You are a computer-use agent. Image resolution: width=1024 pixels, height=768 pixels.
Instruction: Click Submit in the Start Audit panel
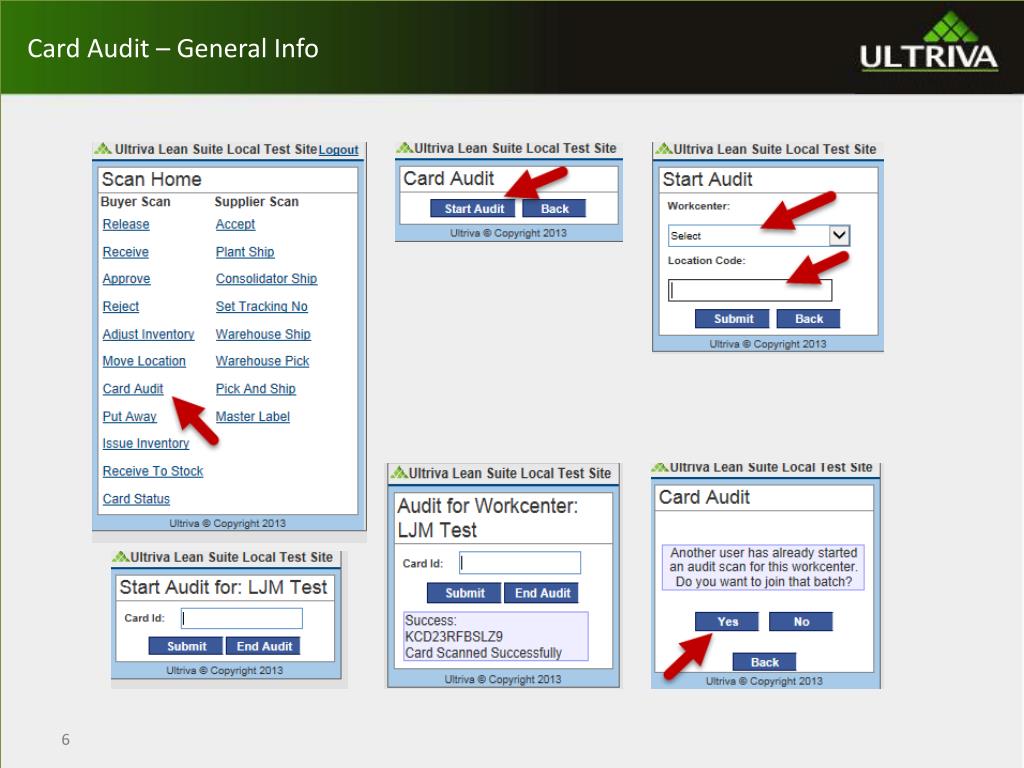tap(732, 319)
